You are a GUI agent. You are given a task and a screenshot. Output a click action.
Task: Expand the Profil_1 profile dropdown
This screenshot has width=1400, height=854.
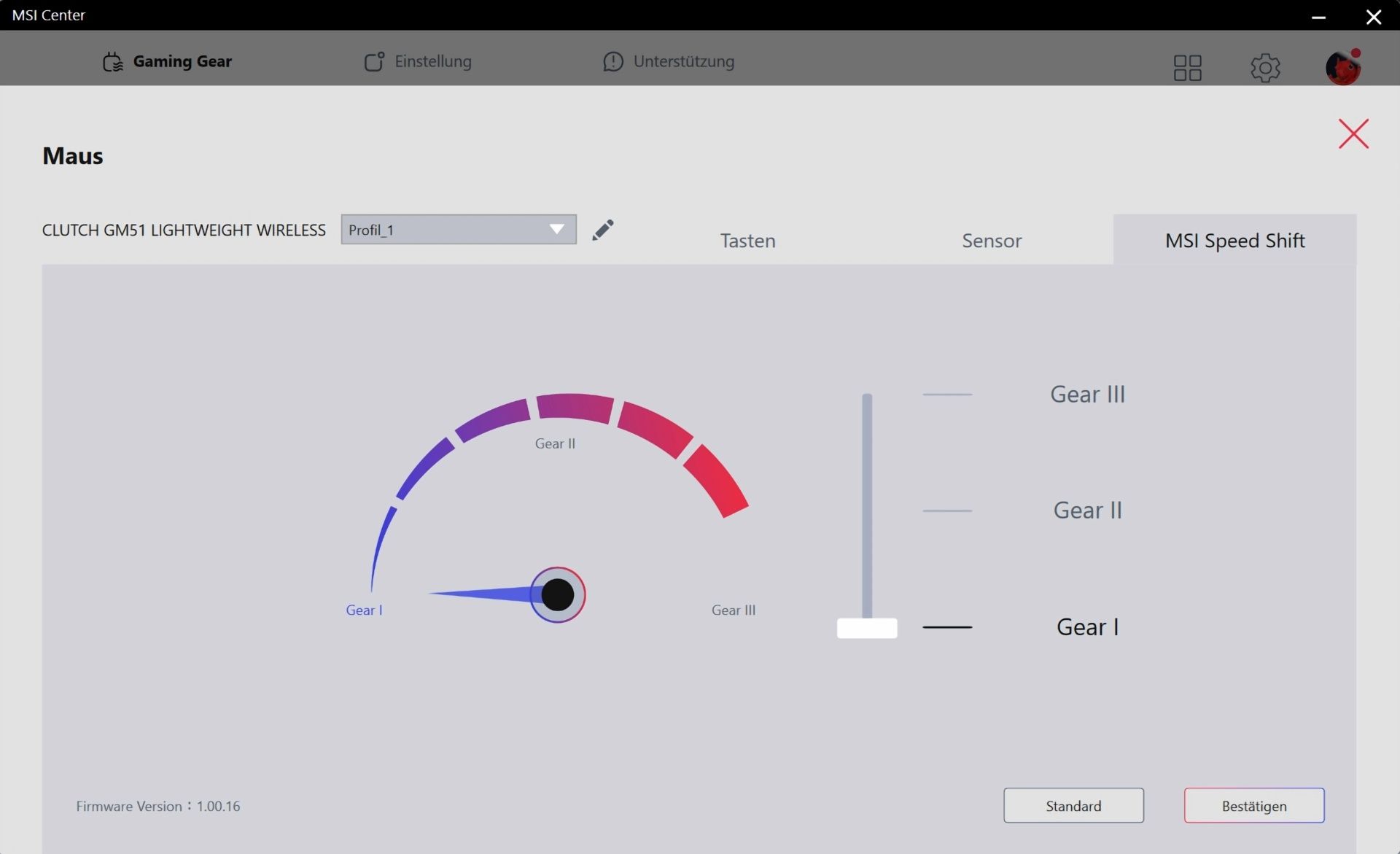[459, 230]
